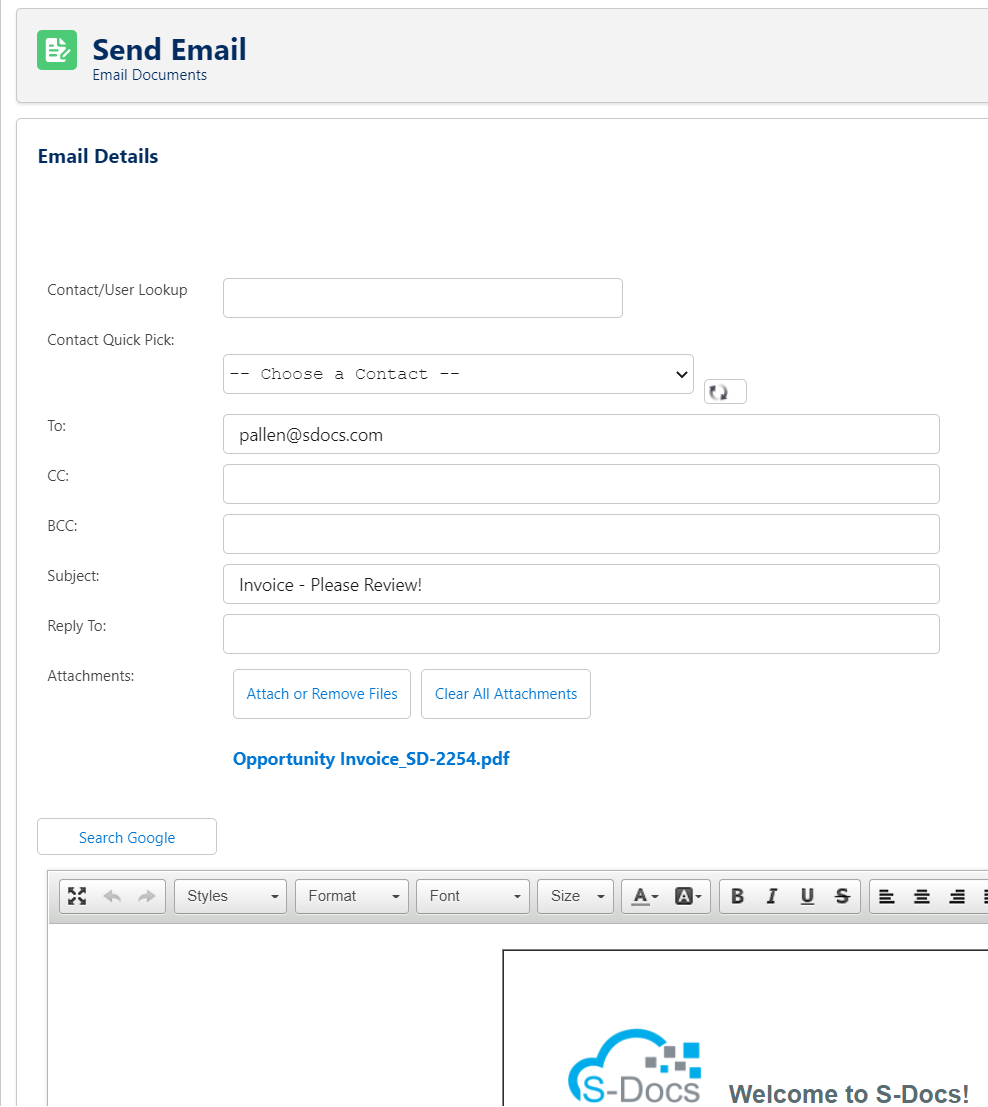Click Attach or Remove Files button
The width and height of the screenshot is (988, 1107).
[x=322, y=694]
